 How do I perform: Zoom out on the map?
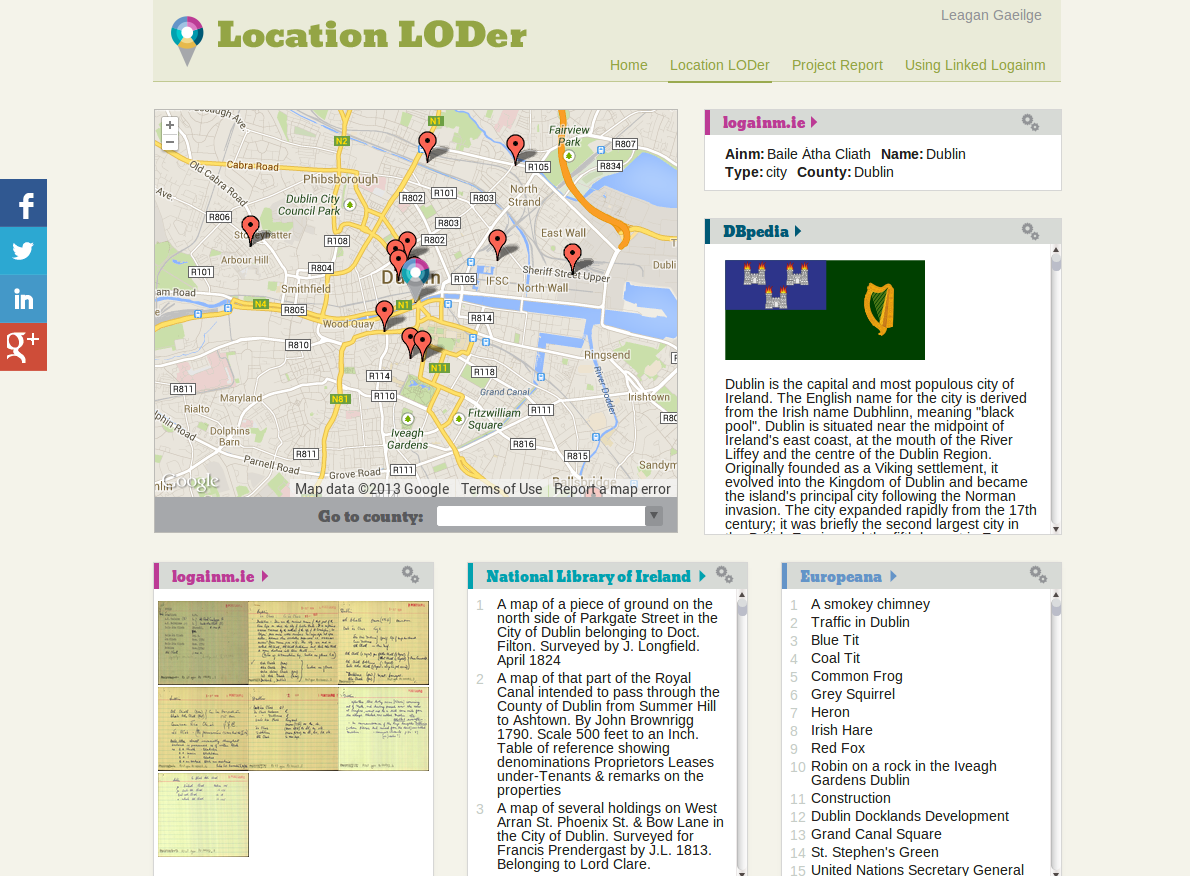[x=170, y=143]
